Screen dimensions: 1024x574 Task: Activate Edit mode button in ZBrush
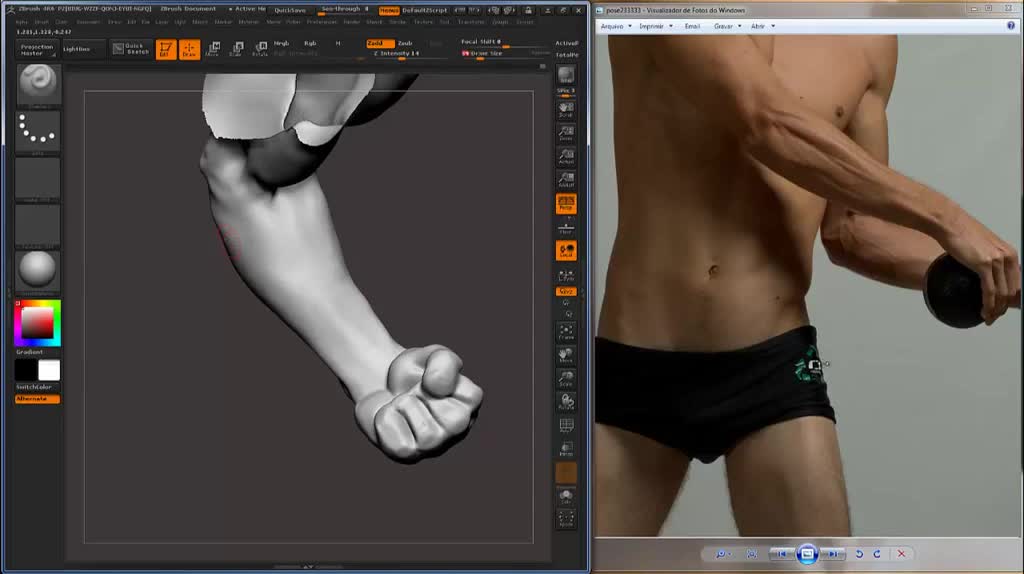(166, 50)
